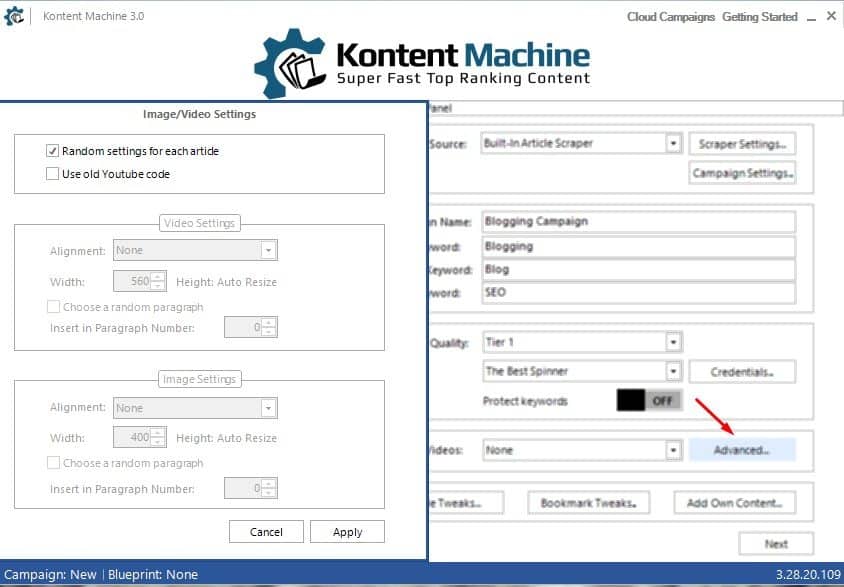Image resolution: width=844 pixels, height=587 pixels.
Task: Toggle Random settings for each article checkbox
Action: (52, 151)
